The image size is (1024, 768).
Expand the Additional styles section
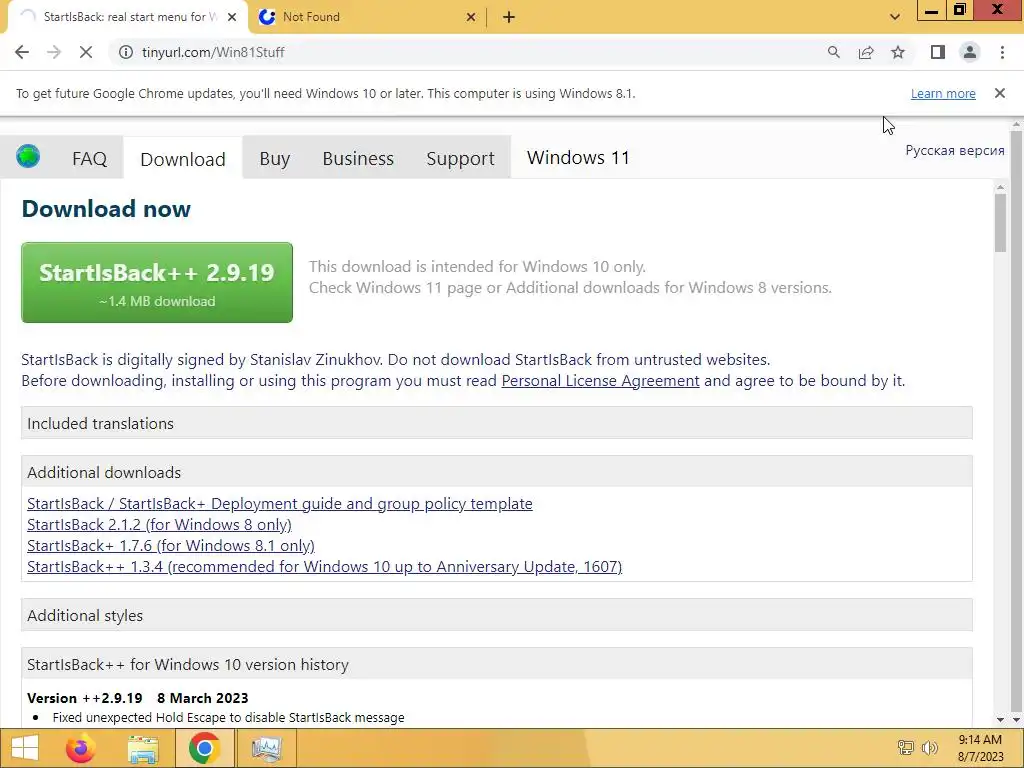496,615
